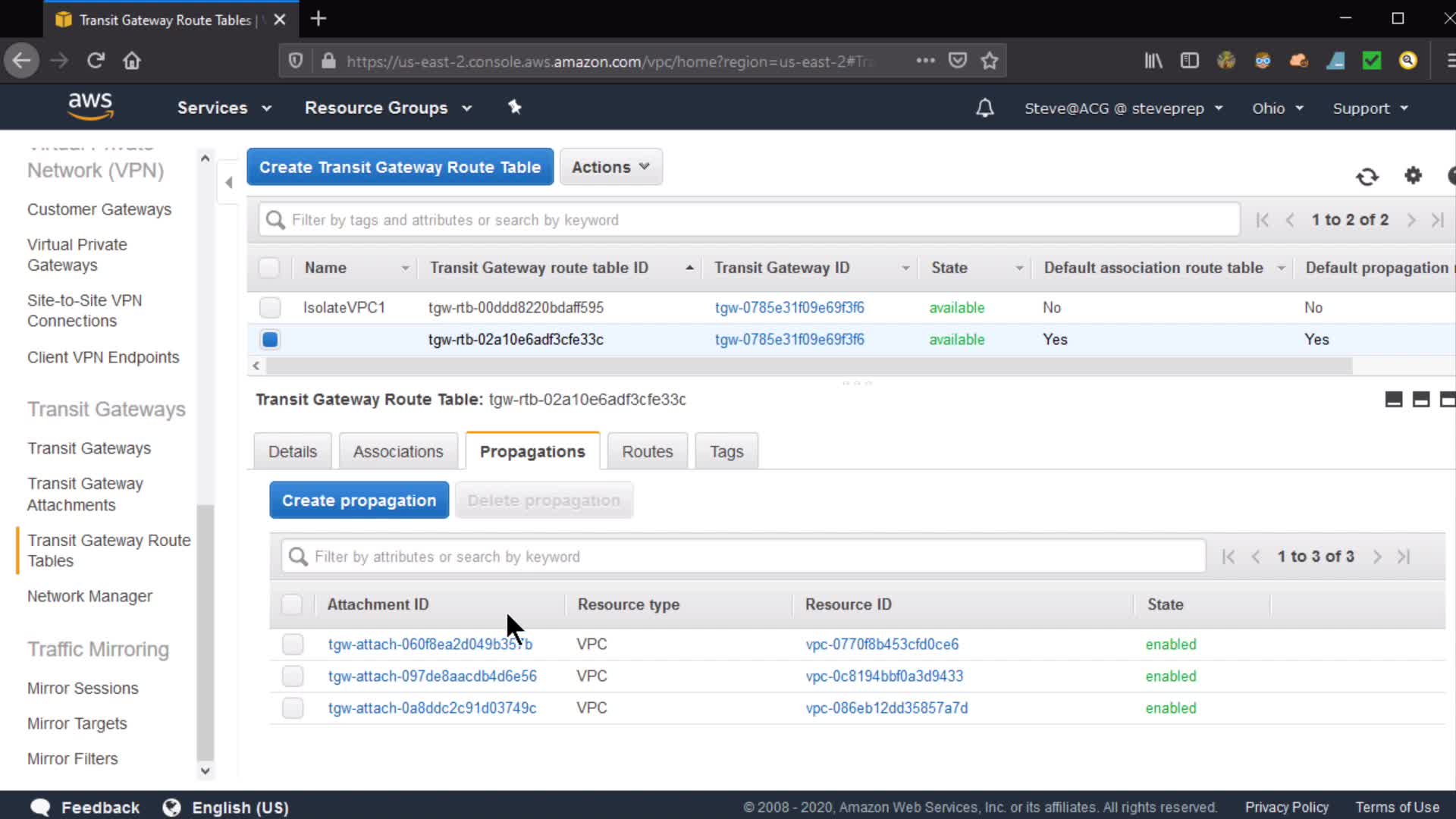This screenshot has width=1456, height=819.
Task: Click the AWS logo home icon
Action: tap(90, 107)
